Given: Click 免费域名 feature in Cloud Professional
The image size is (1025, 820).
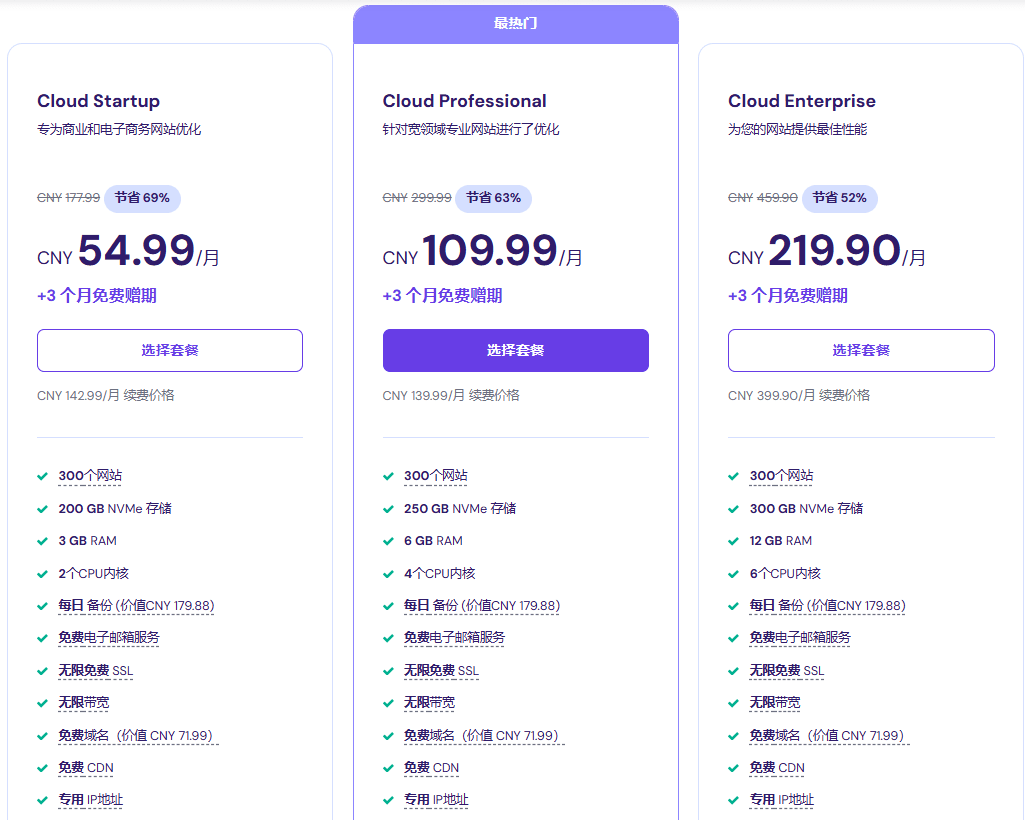Looking at the screenshot, I should pos(481,736).
